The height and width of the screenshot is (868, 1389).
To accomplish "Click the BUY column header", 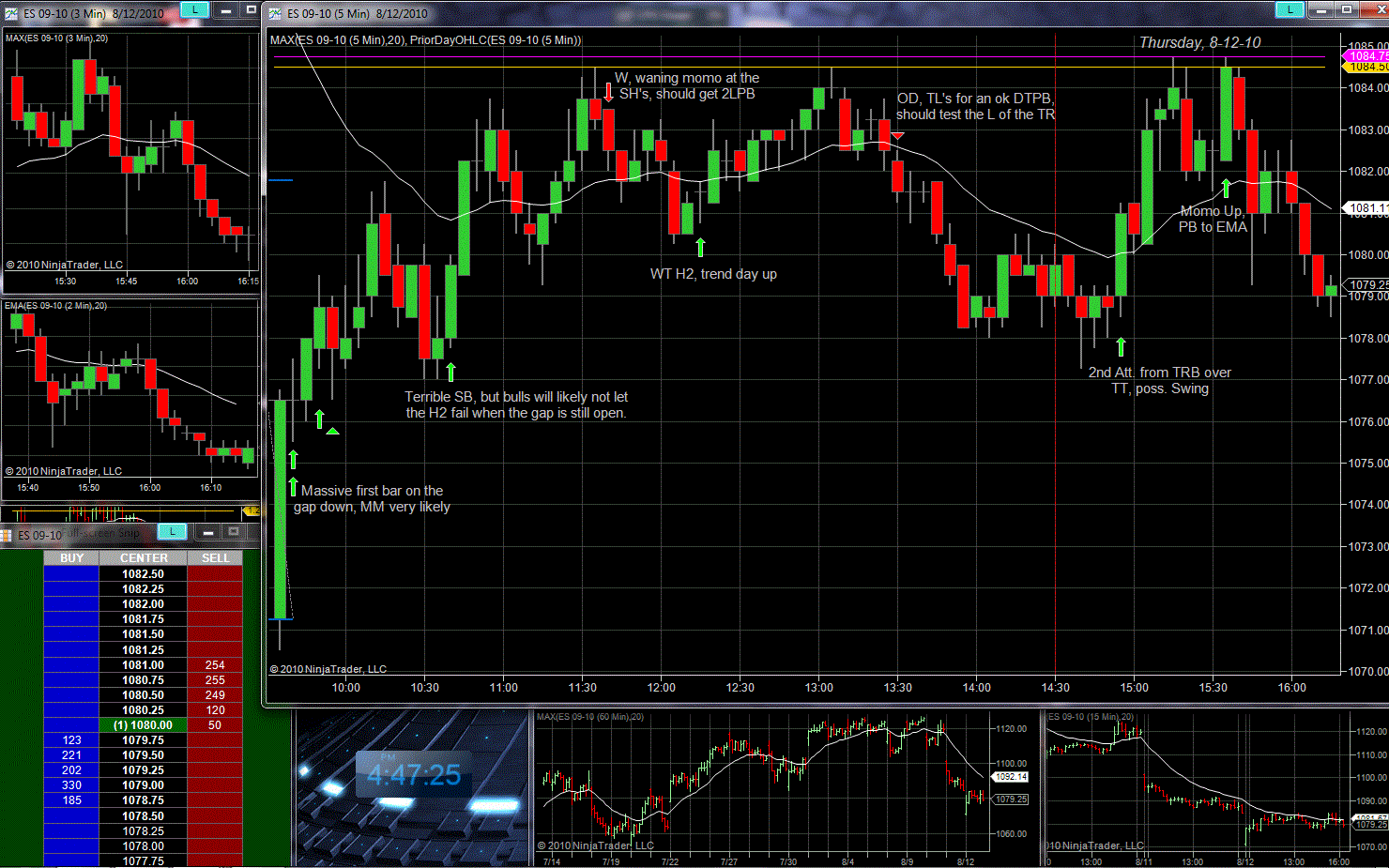I will tap(72, 558).
